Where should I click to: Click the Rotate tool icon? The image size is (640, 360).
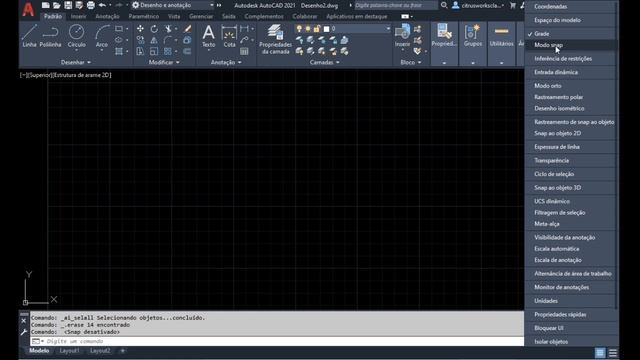(x=154, y=29)
